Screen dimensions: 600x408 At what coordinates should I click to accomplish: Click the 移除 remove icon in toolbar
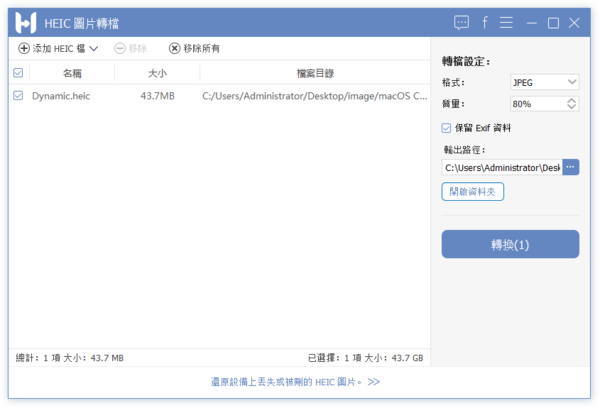(x=120, y=48)
